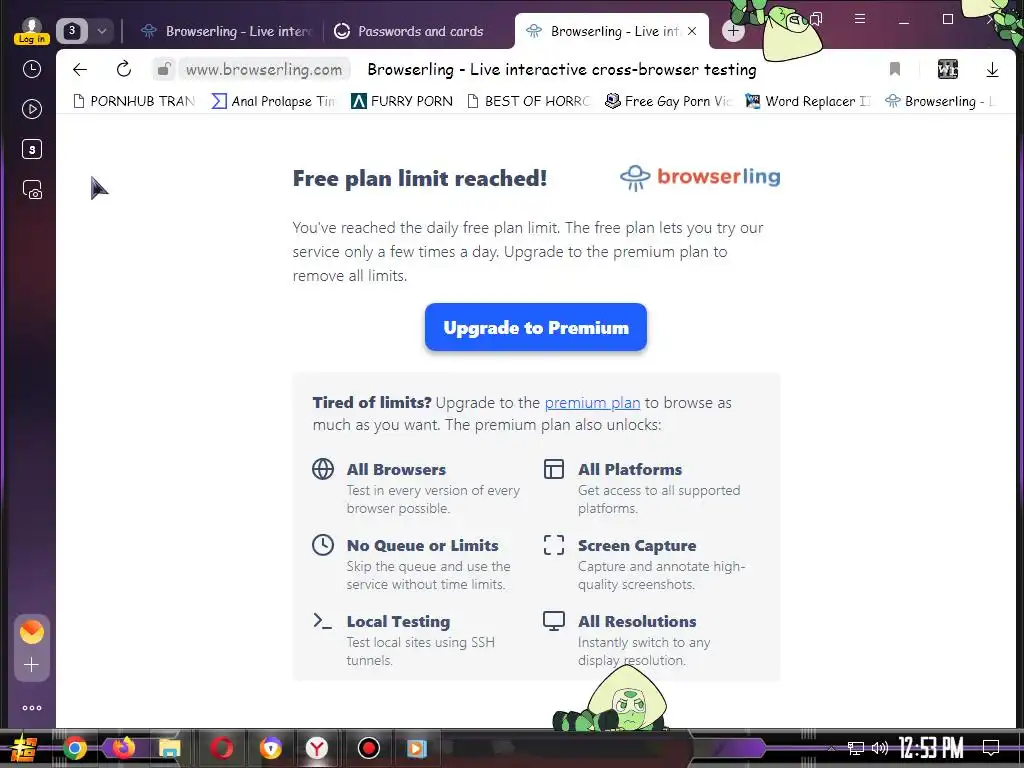Open a new tab with plus button
The width and height of the screenshot is (1024, 768).
tap(733, 31)
